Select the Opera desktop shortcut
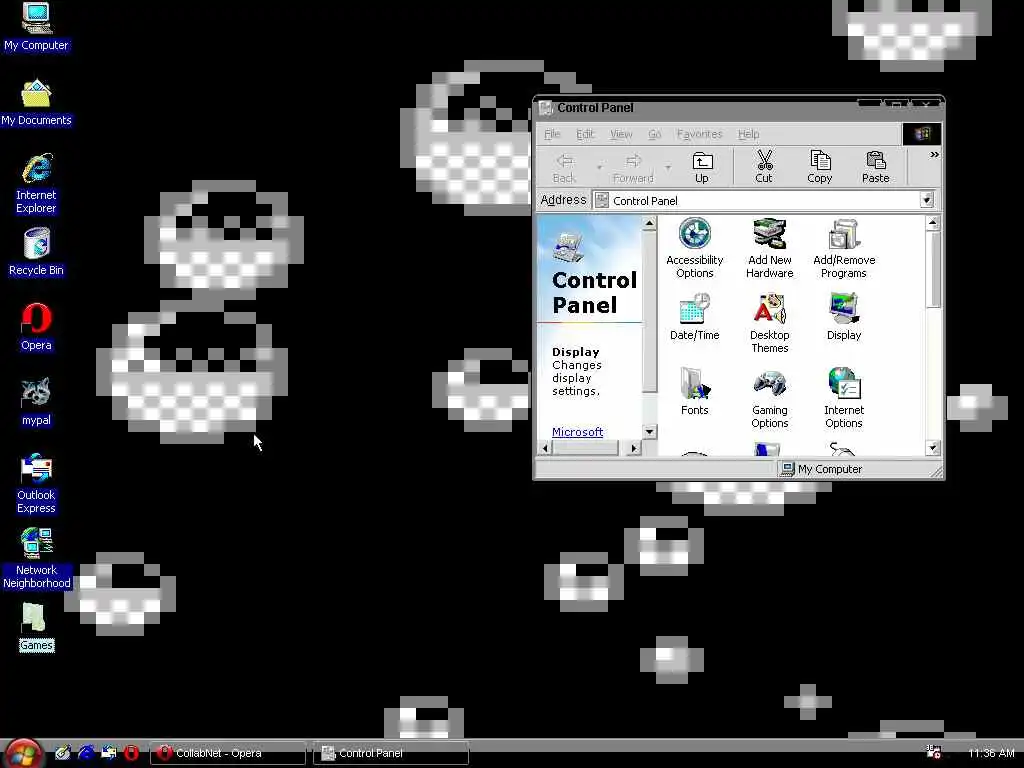The width and height of the screenshot is (1024, 768). tap(36, 327)
